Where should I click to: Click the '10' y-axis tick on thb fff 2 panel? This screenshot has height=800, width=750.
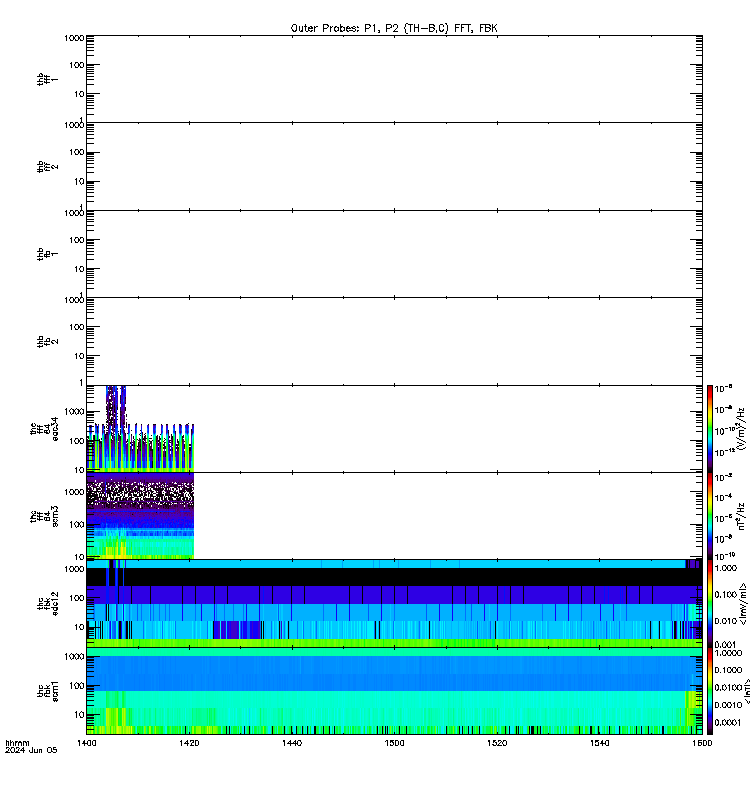coord(79,181)
